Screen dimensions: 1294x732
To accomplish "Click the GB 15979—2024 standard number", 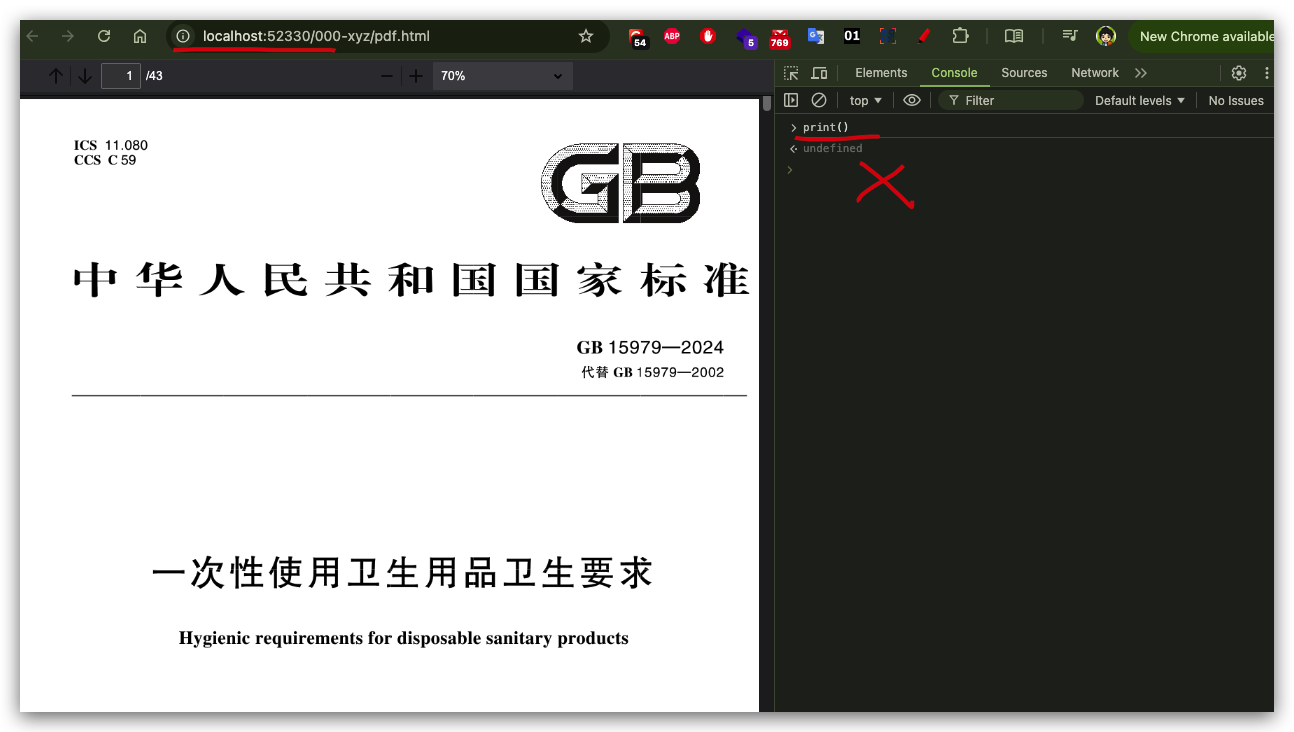I will pyautogui.click(x=650, y=348).
